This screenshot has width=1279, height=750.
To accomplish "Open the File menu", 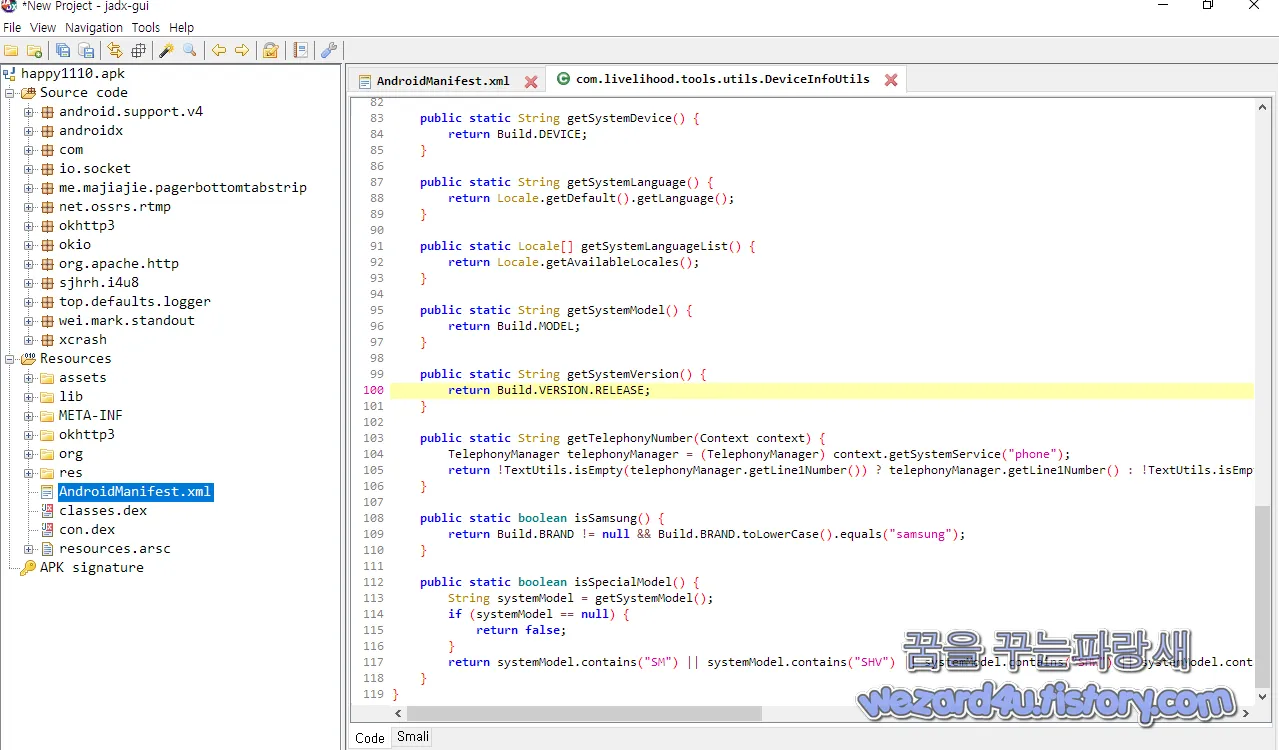I will coord(12,27).
